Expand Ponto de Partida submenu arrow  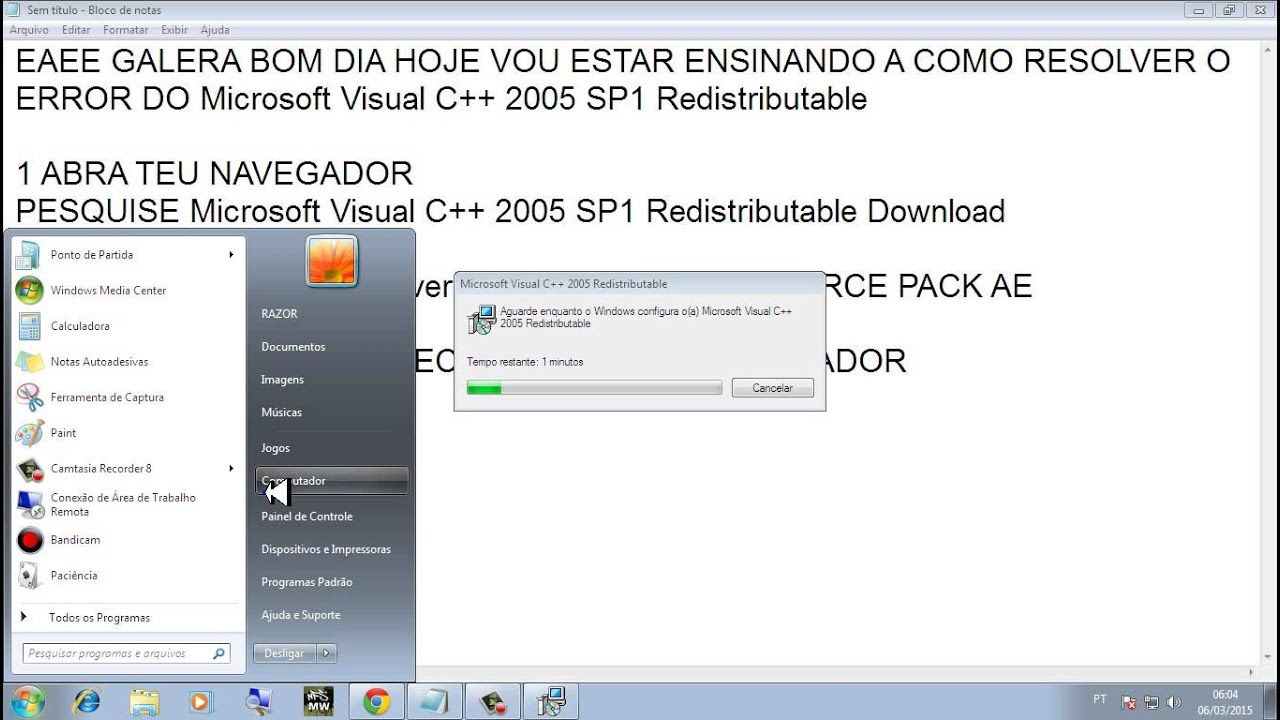[x=231, y=255]
